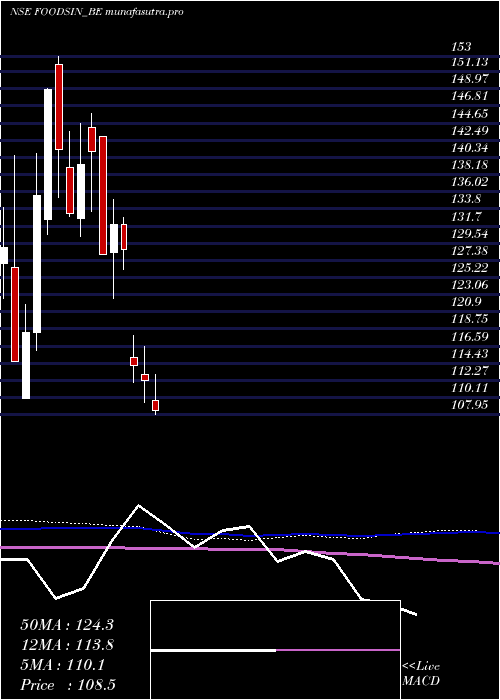Click the chart title 'NSE FOODSIN_BE munafasutra.pro'
Viewport: 500px width, 700px height.
(x=97, y=12)
